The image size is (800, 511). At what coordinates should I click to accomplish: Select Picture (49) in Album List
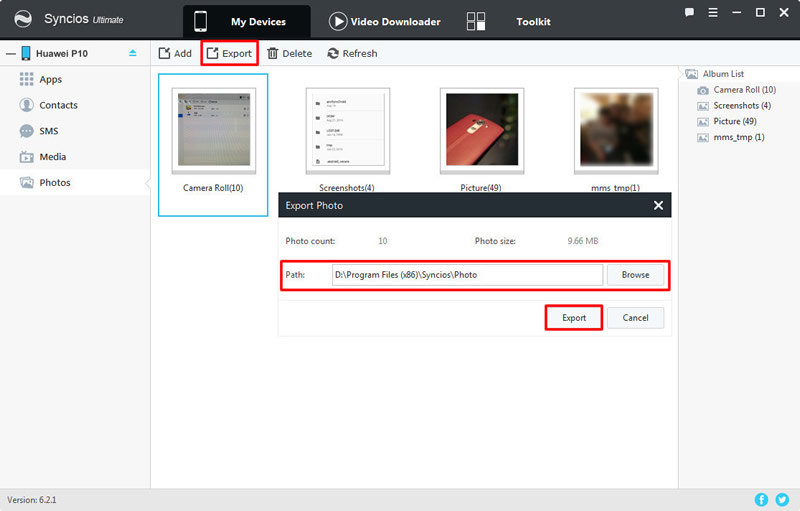pyautogui.click(x=735, y=121)
